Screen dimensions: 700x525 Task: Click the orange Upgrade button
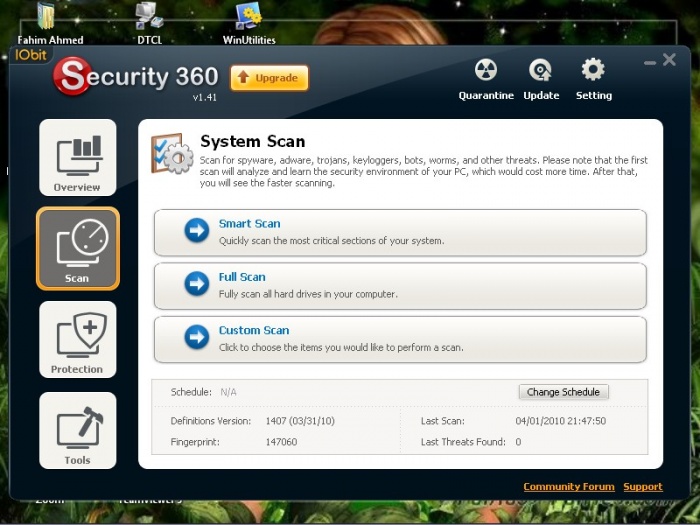[269, 78]
